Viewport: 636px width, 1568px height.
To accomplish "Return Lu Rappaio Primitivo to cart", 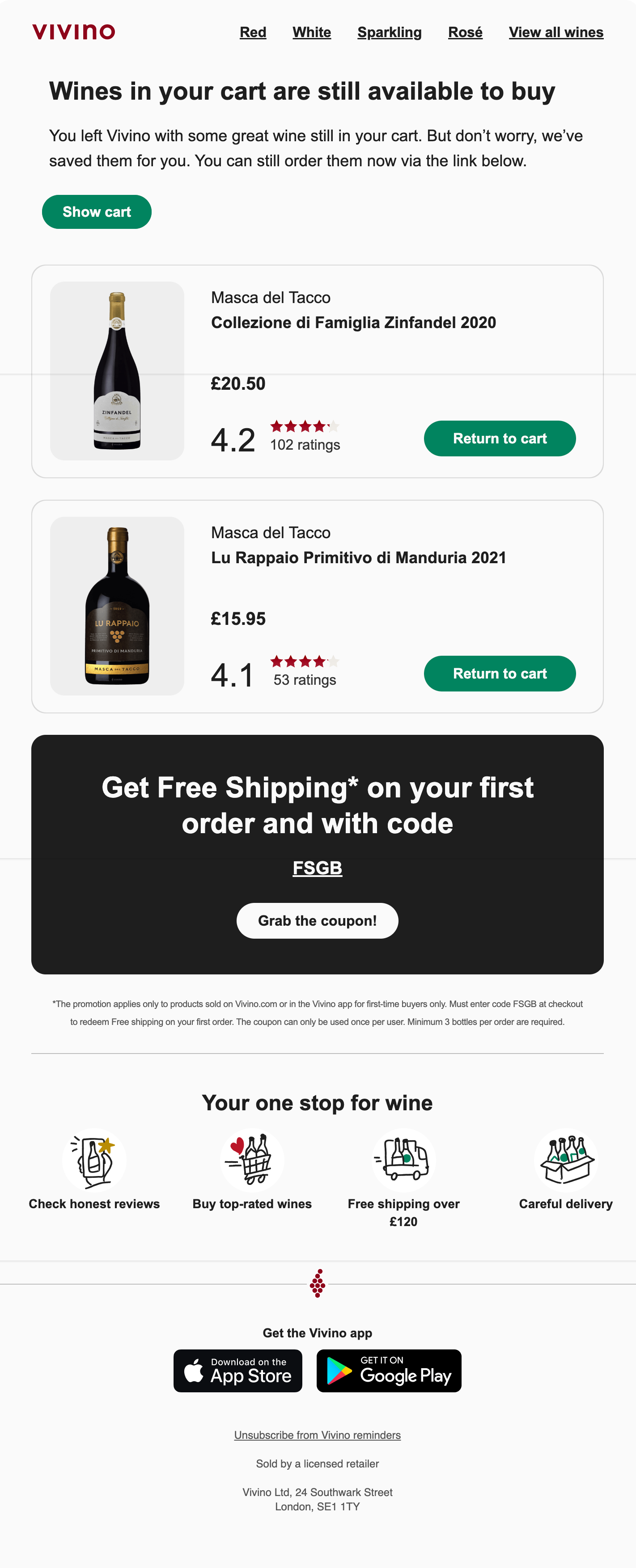I will coord(500,673).
